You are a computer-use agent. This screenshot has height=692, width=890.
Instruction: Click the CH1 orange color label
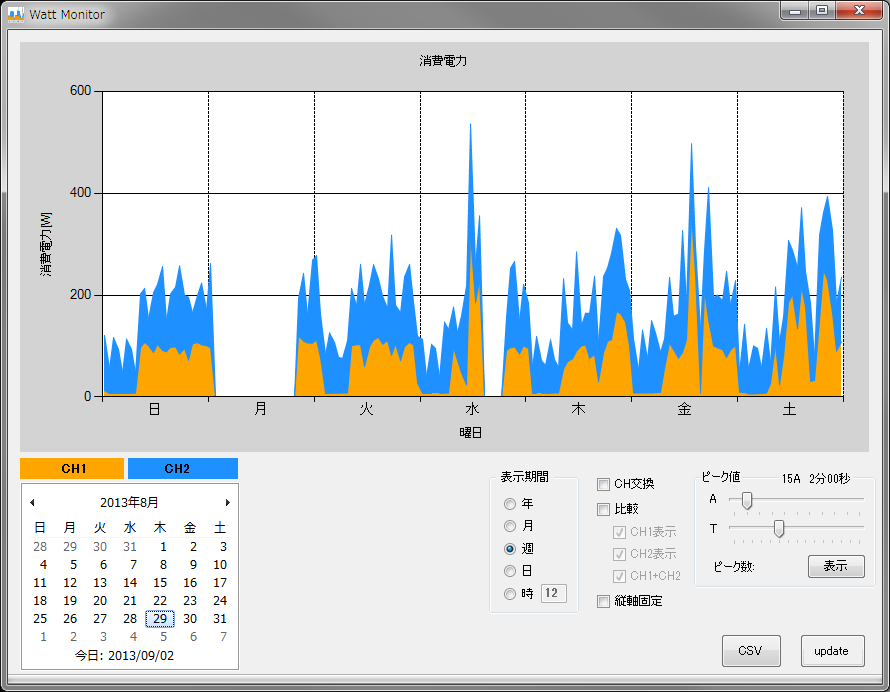click(72, 469)
